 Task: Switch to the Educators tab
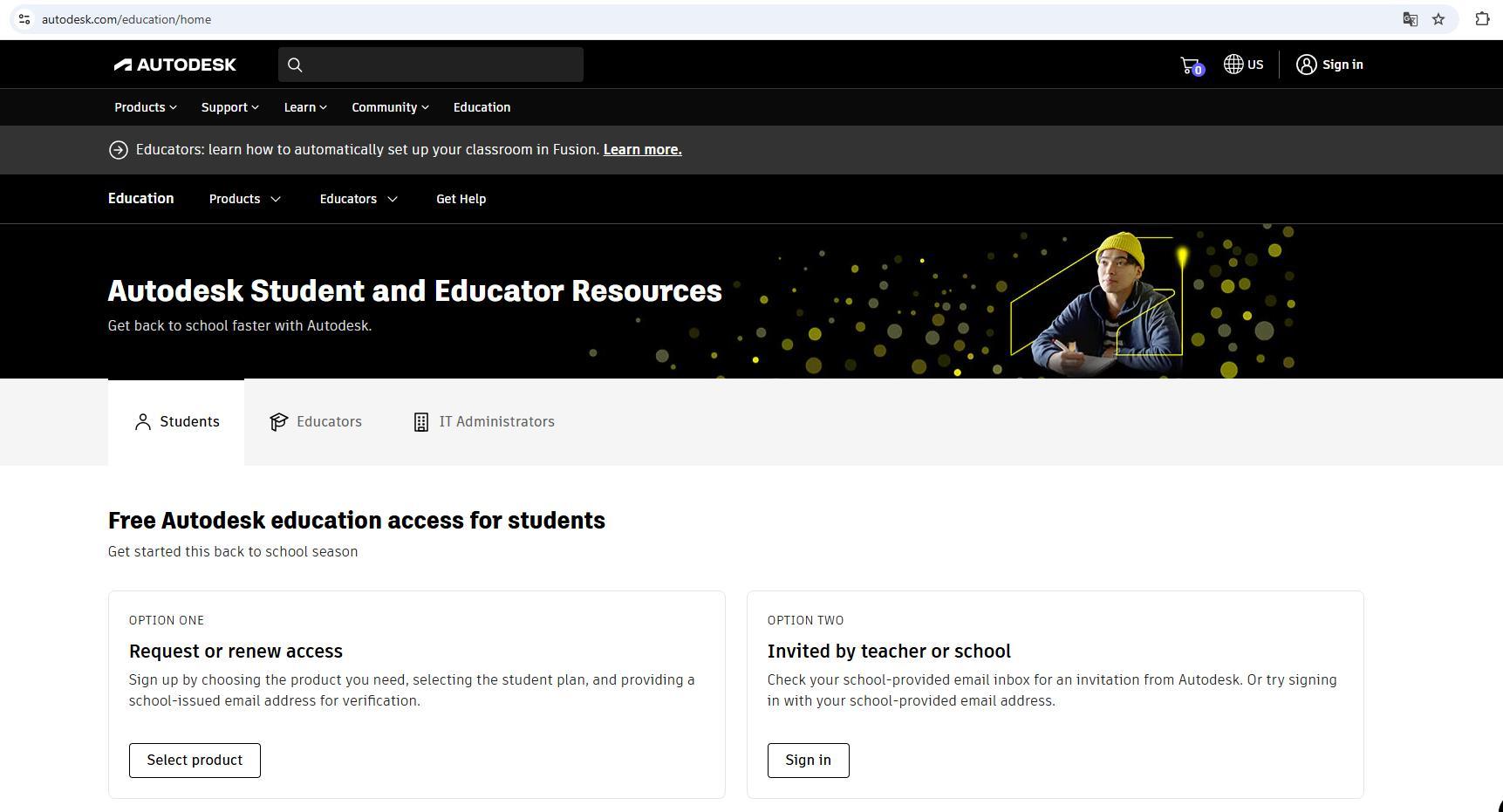[316, 422]
